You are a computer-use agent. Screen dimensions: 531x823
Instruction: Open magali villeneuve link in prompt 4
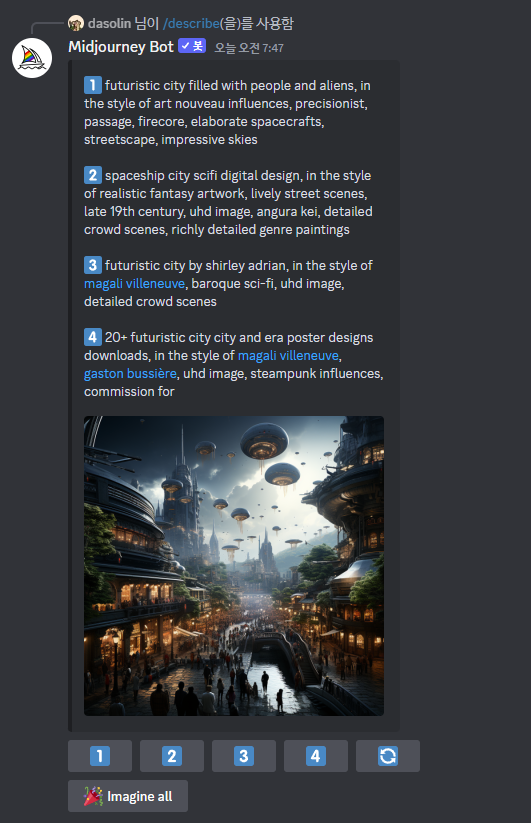[x=288, y=355]
